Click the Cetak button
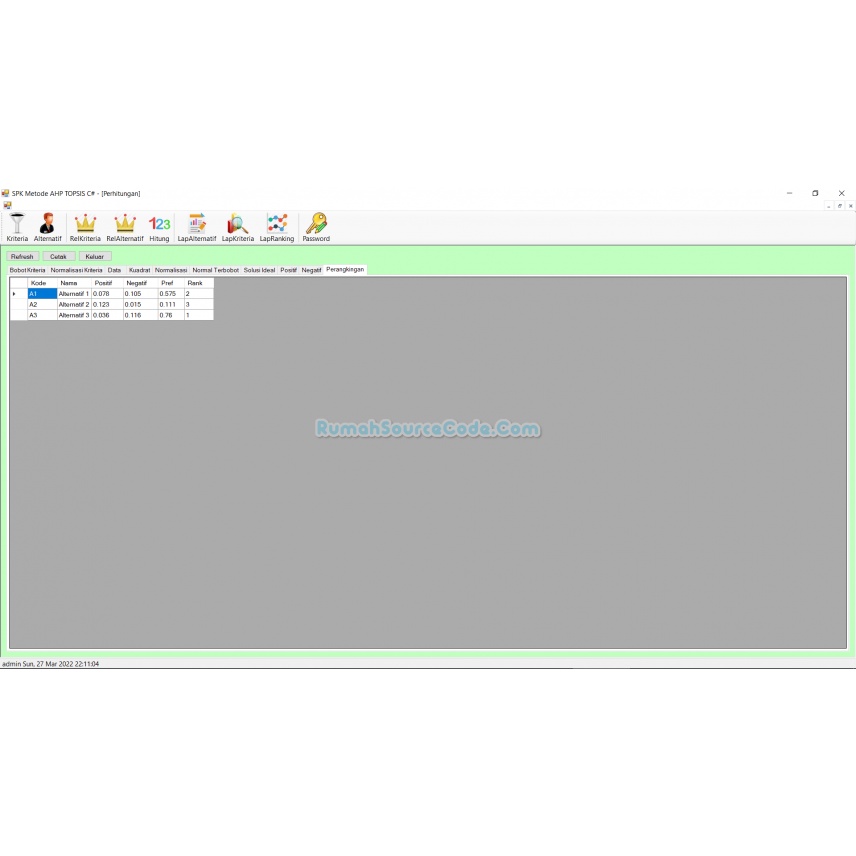The image size is (856, 856). point(58,257)
